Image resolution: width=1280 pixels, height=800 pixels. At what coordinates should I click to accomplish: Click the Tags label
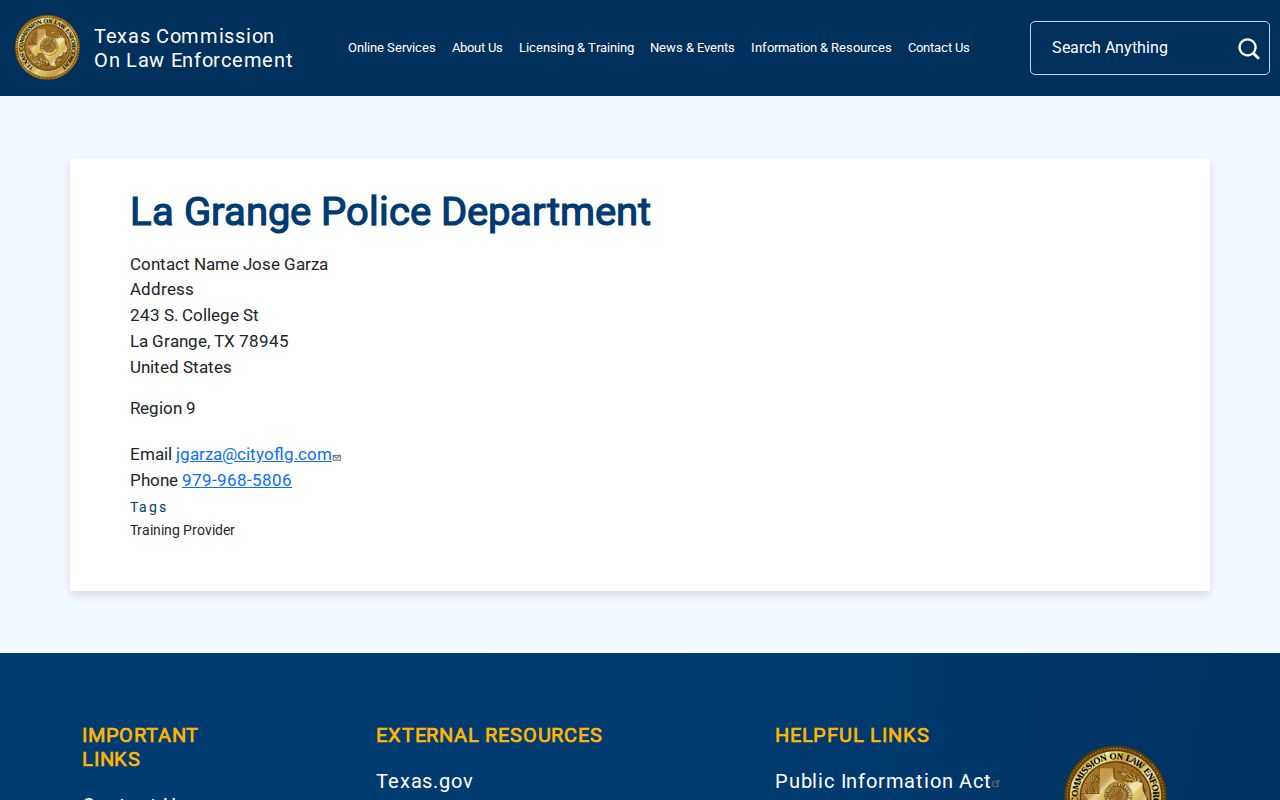[149, 507]
